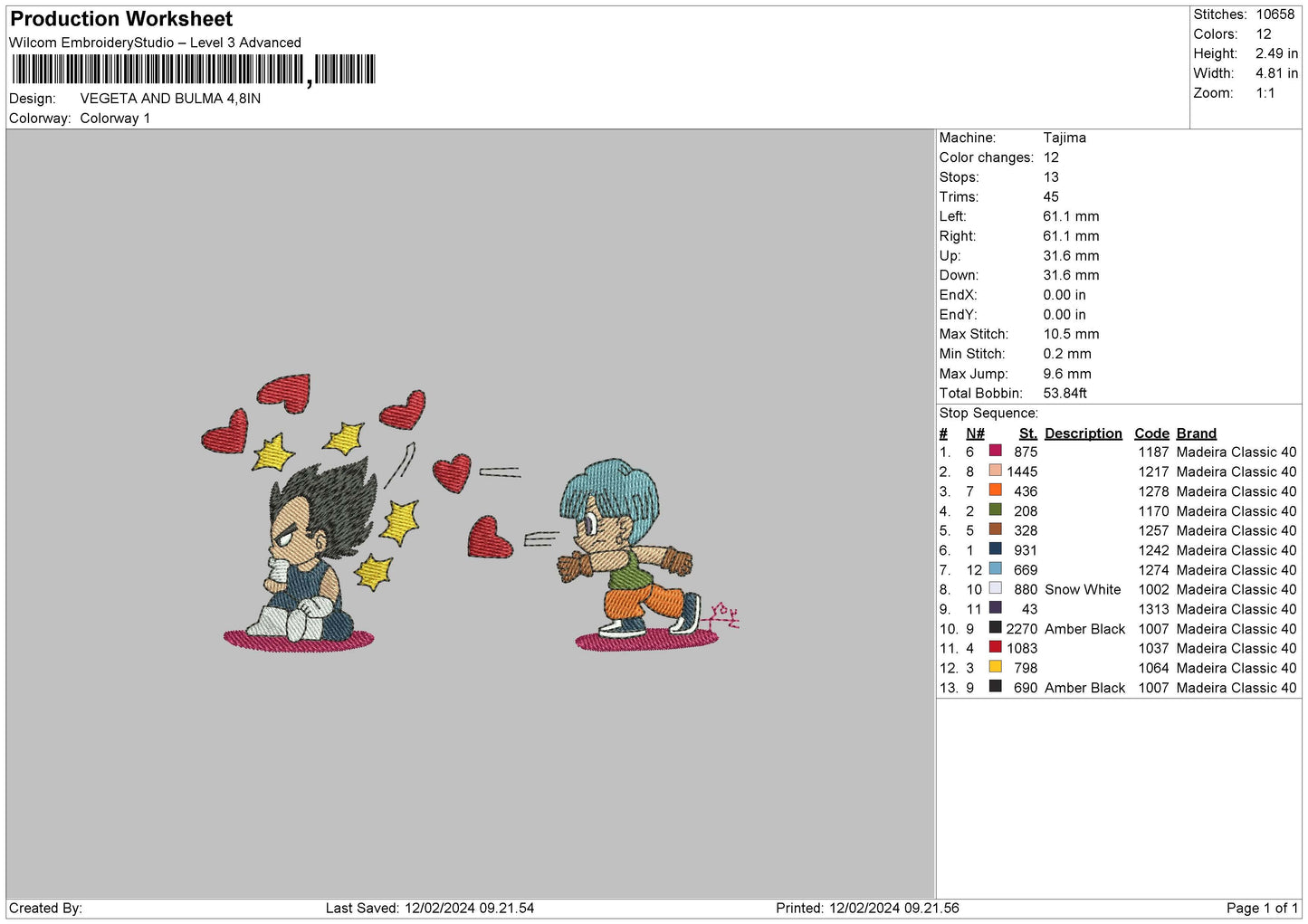Click the purple swatch for stop 9
Viewport: 1308px width, 924px height.
point(995,608)
